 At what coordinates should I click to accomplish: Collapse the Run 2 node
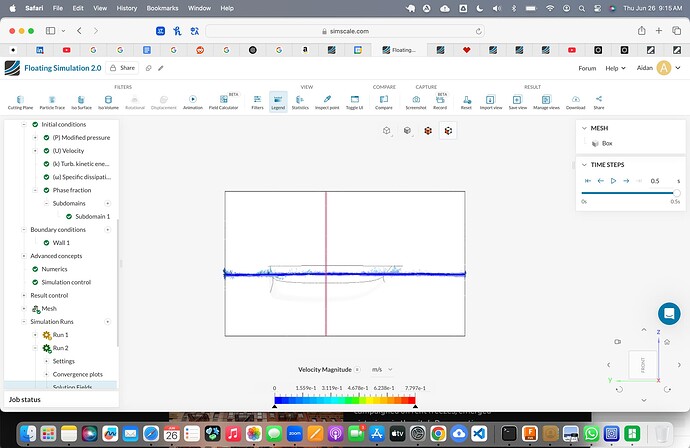(35, 348)
